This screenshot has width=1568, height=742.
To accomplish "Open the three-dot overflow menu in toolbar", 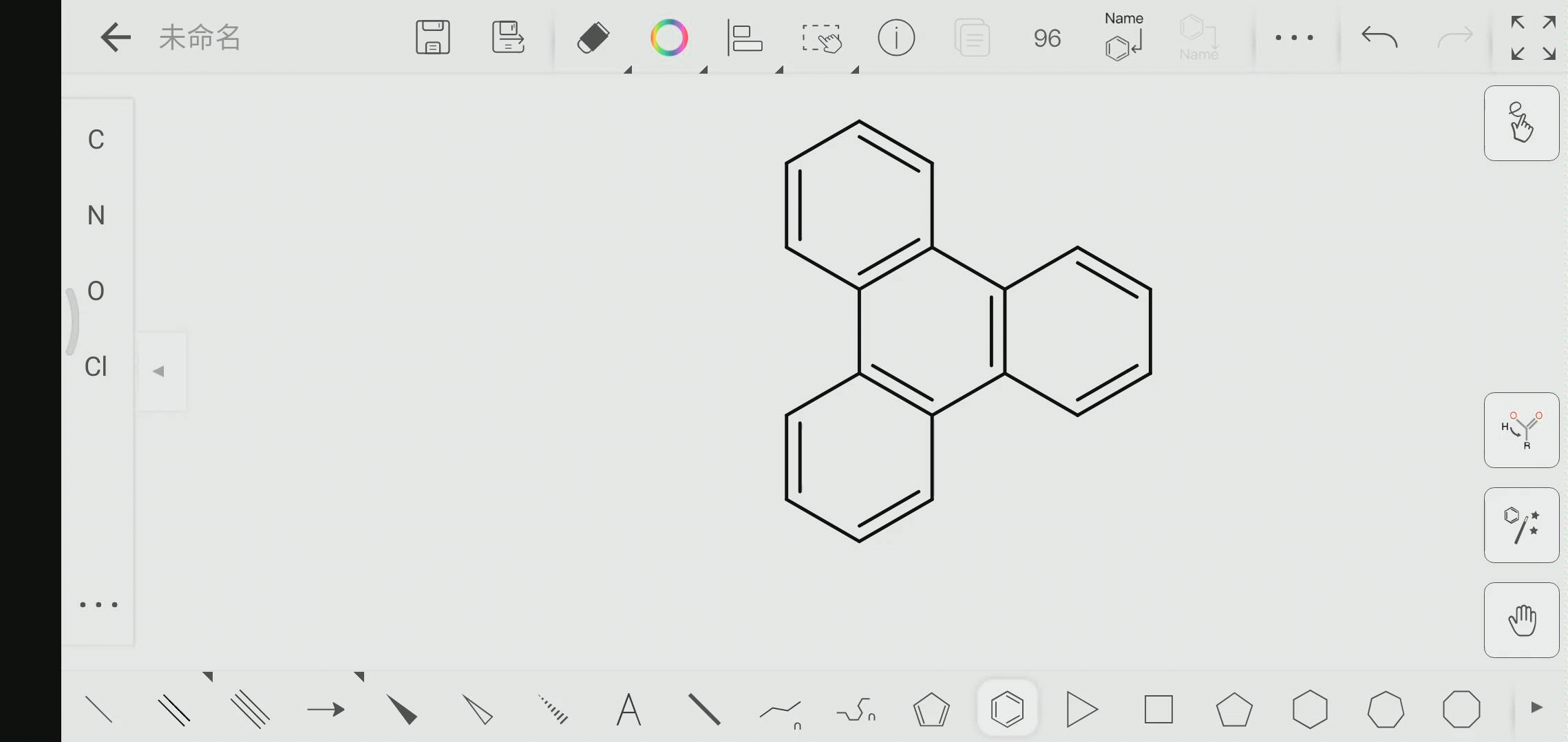I will (x=1294, y=38).
